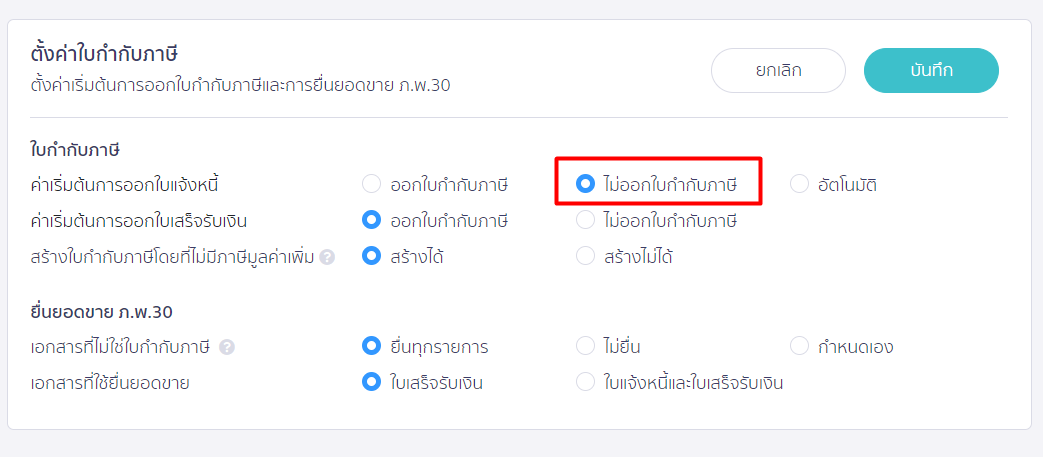Choose the อัตโนมัติ radio option
1043x457 pixels.
[x=799, y=184]
